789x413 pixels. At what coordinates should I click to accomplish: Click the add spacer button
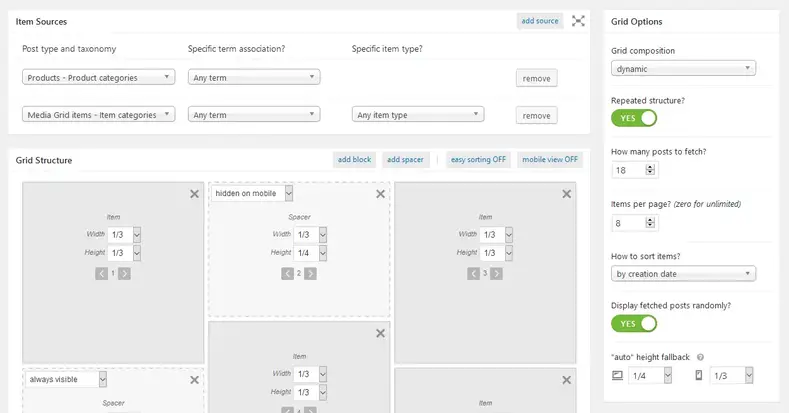click(405, 159)
